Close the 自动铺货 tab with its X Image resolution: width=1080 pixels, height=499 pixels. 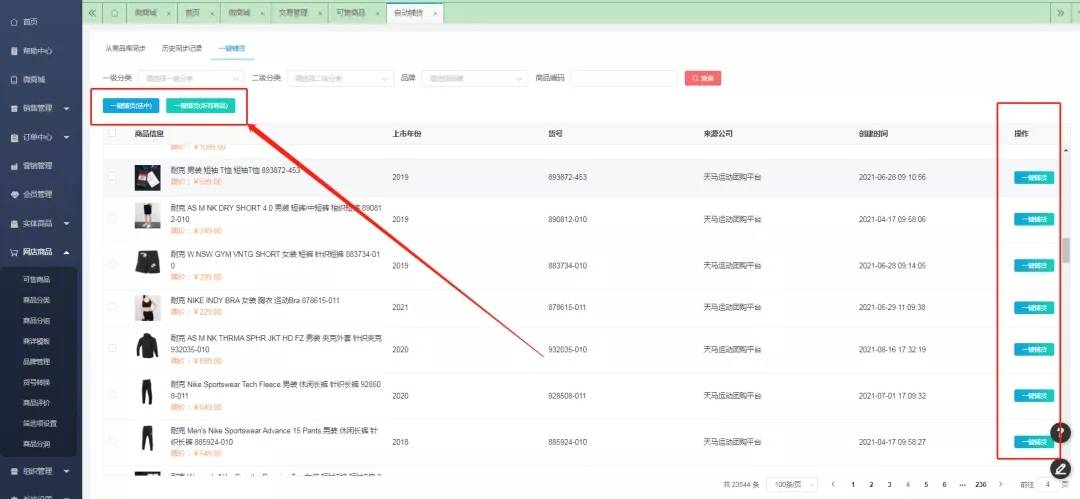click(x=435, y=13)
